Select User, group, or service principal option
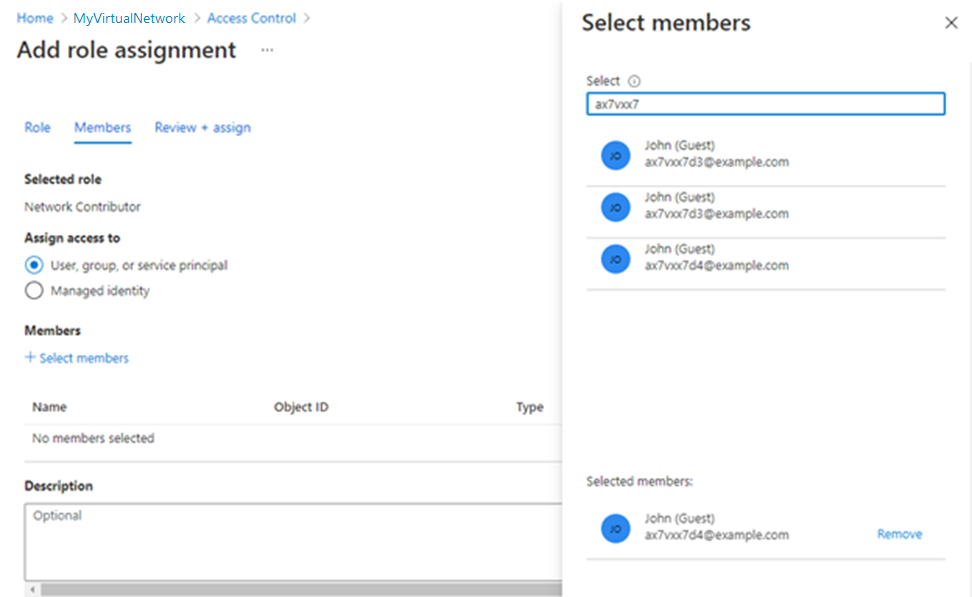The height and width of the screenshot is (597, 972). [34, 266]
